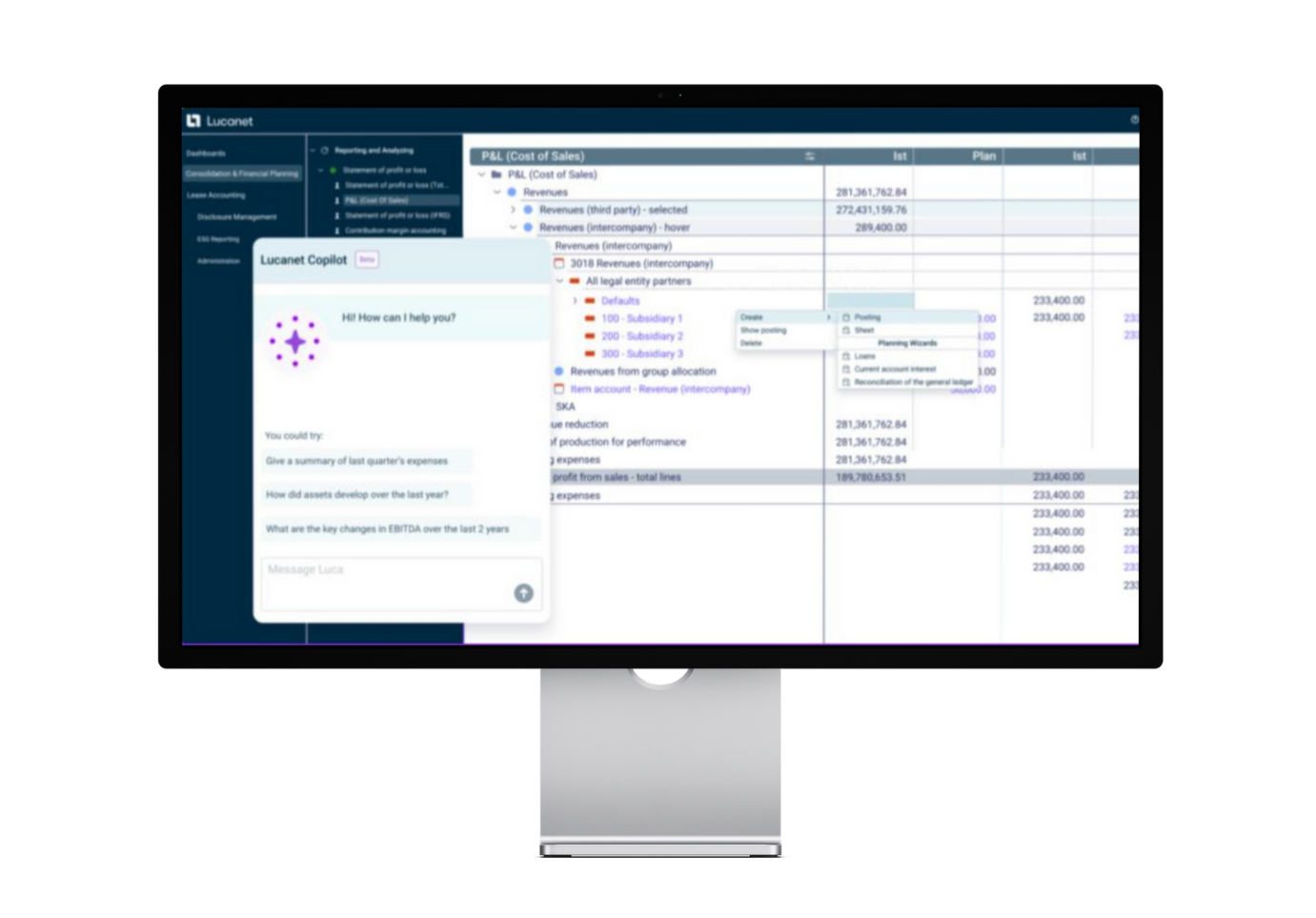Click the red icon of 300 - Subsidiary 3
The width and height of the screenshot is (1316, 918).
[590, 354]
